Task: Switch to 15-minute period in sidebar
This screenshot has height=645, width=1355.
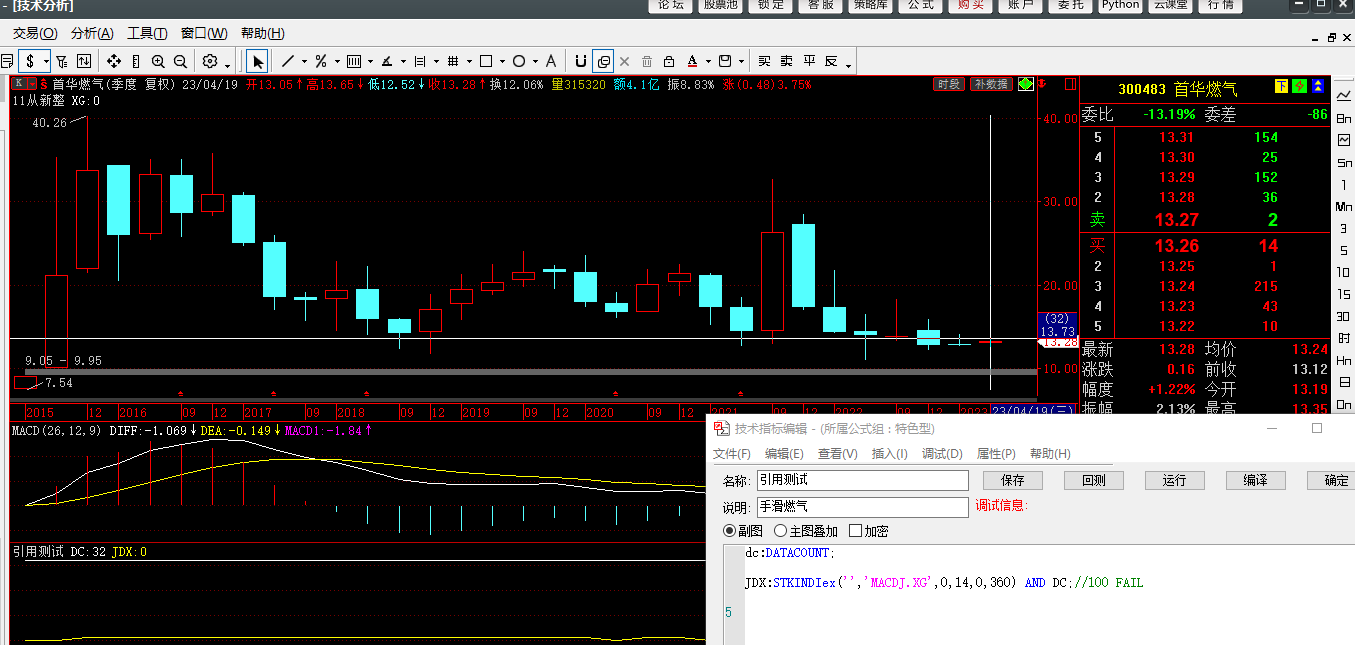Action: click(x=1344, y=294)
